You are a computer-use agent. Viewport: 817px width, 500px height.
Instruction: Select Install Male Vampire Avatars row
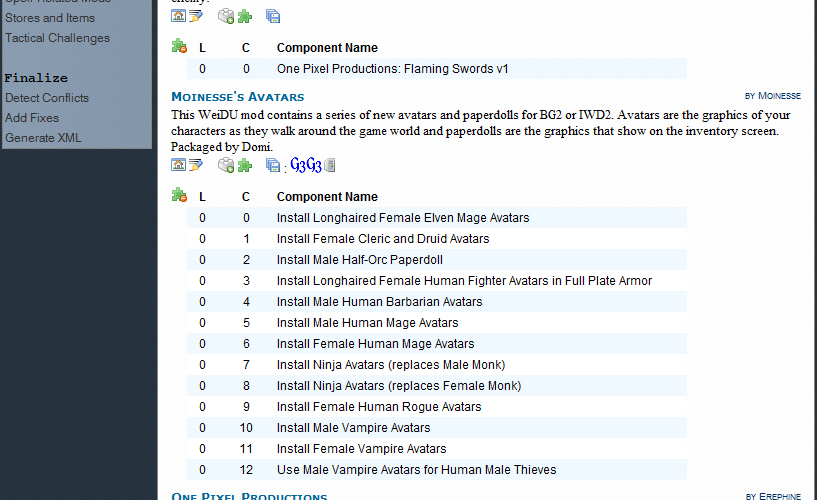pyautogui.click(x=437, y=428)
